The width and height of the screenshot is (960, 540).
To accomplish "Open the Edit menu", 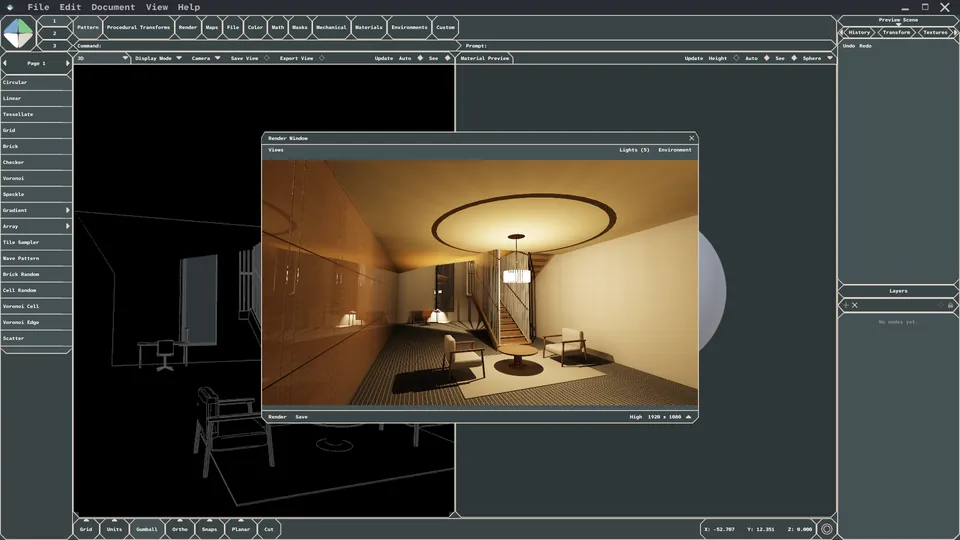I will (70, 7).
